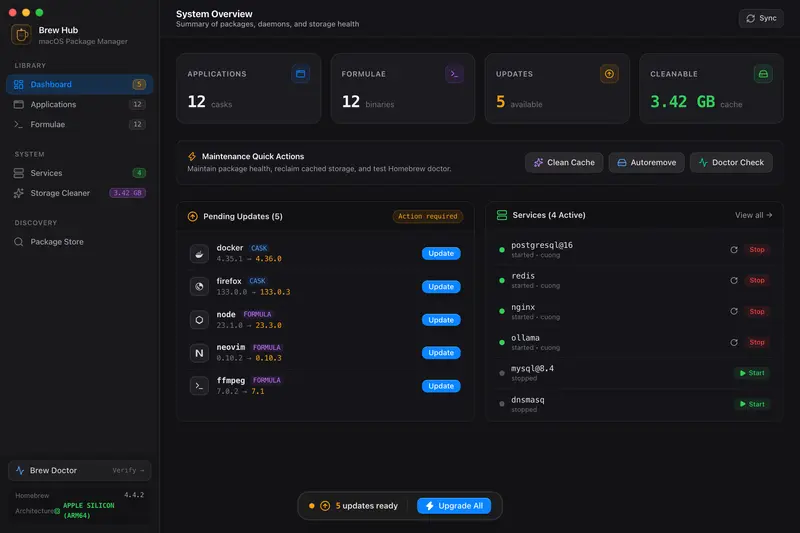Open Applications in the sidebar
The image size is (800, 533).
point(80,104)
